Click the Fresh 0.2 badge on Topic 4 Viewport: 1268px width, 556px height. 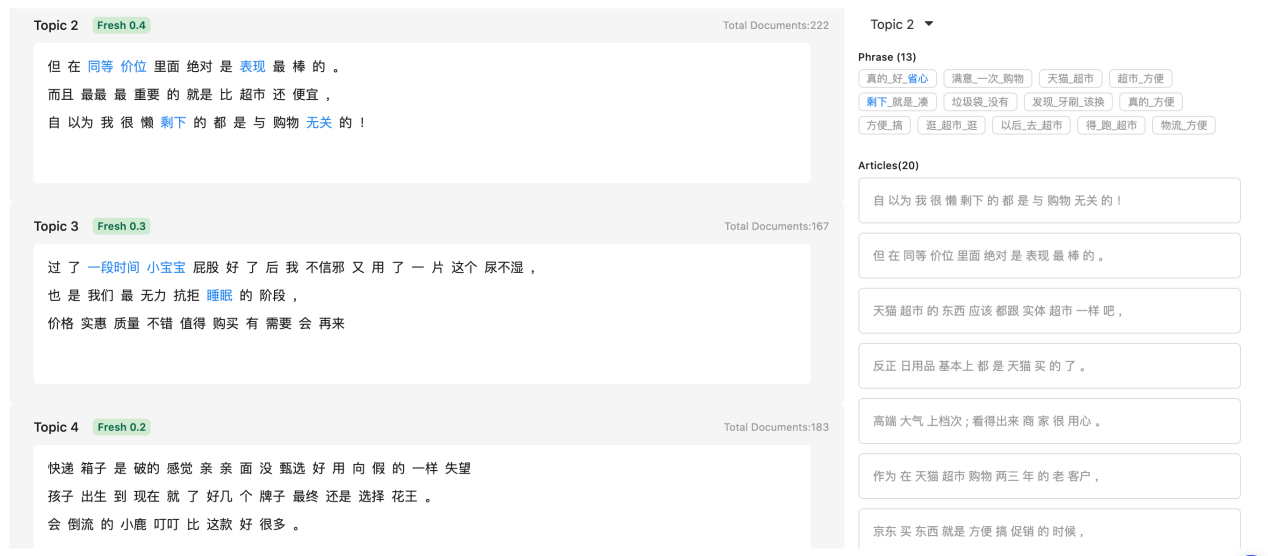click(x=121, y=427)
